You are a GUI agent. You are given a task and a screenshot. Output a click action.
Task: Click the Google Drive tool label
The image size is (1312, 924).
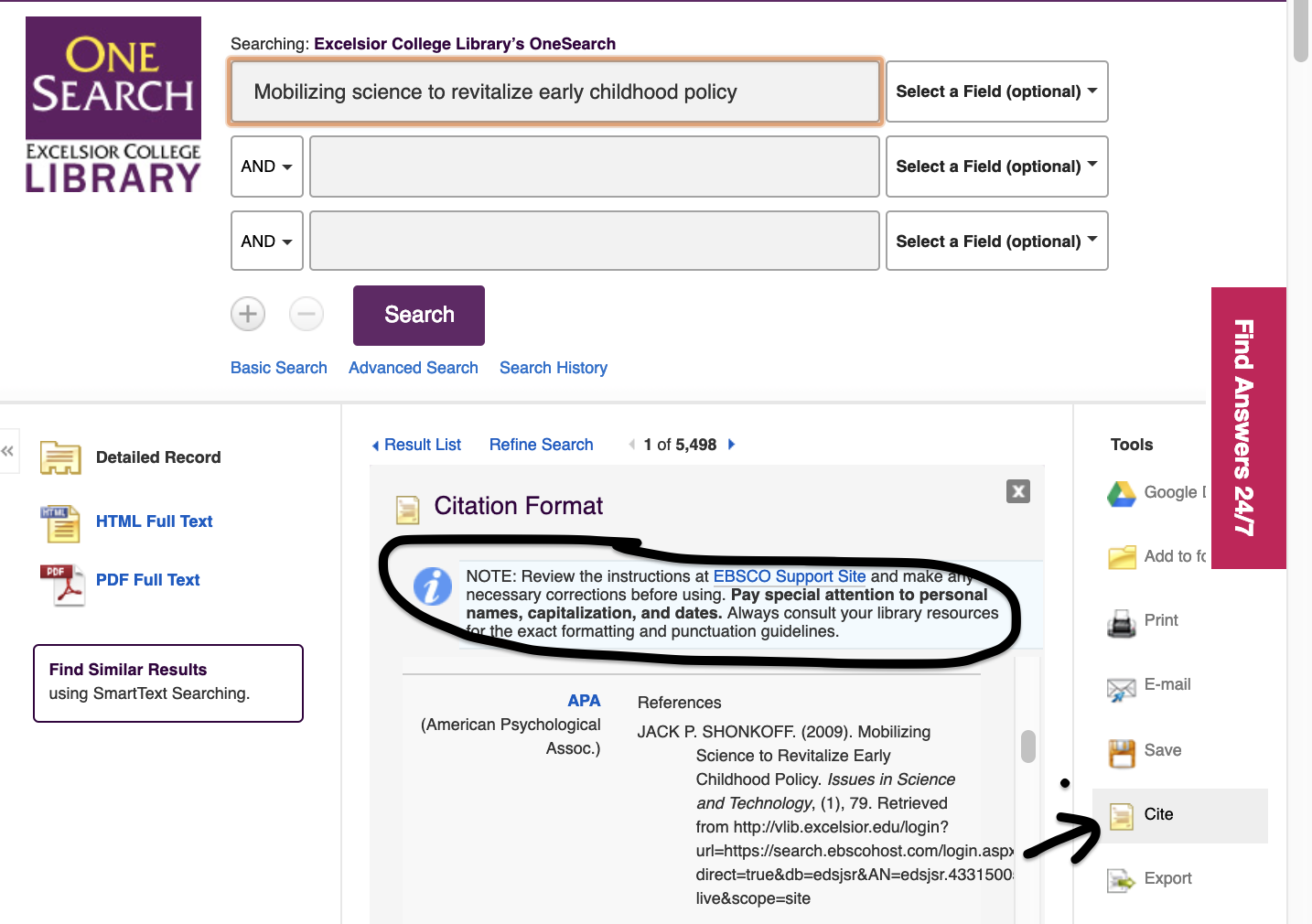pyautogui.click(x=1175, y=492)
